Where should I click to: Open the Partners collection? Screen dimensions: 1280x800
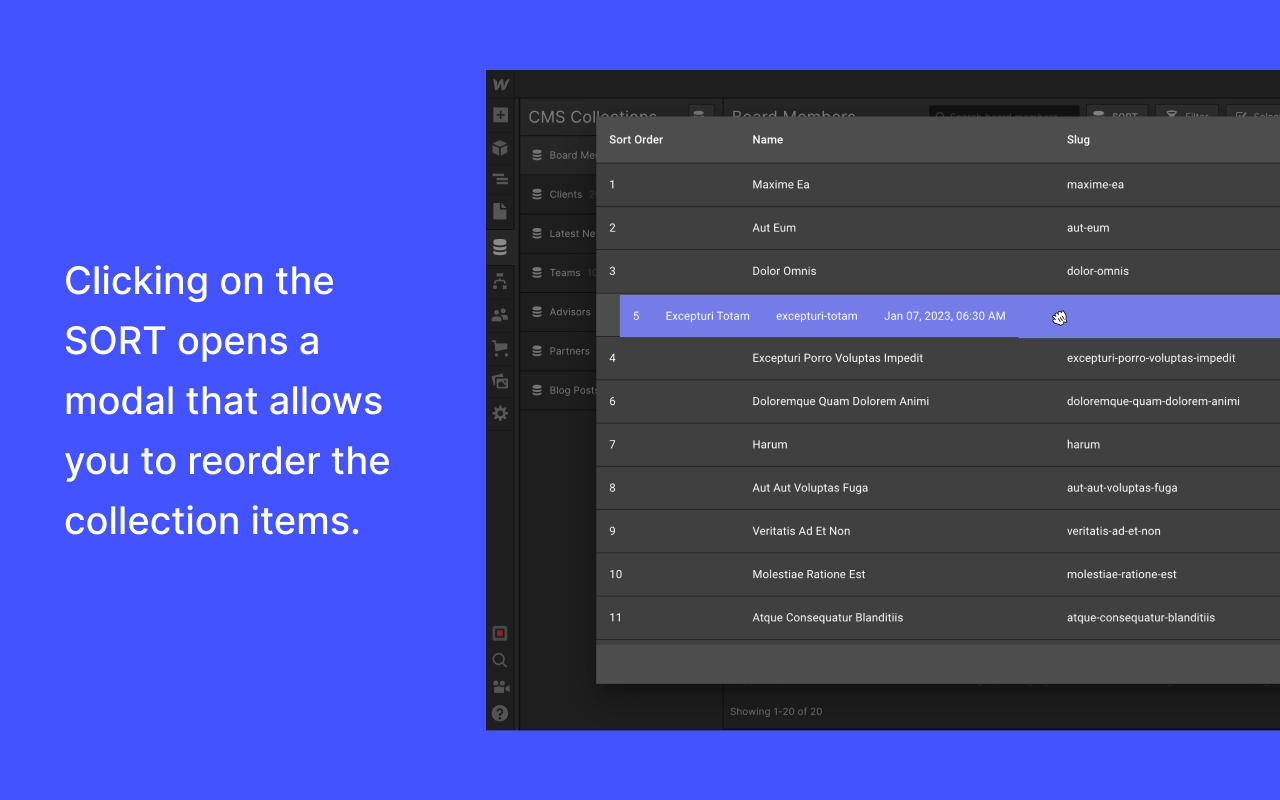(x=559, y=351)
